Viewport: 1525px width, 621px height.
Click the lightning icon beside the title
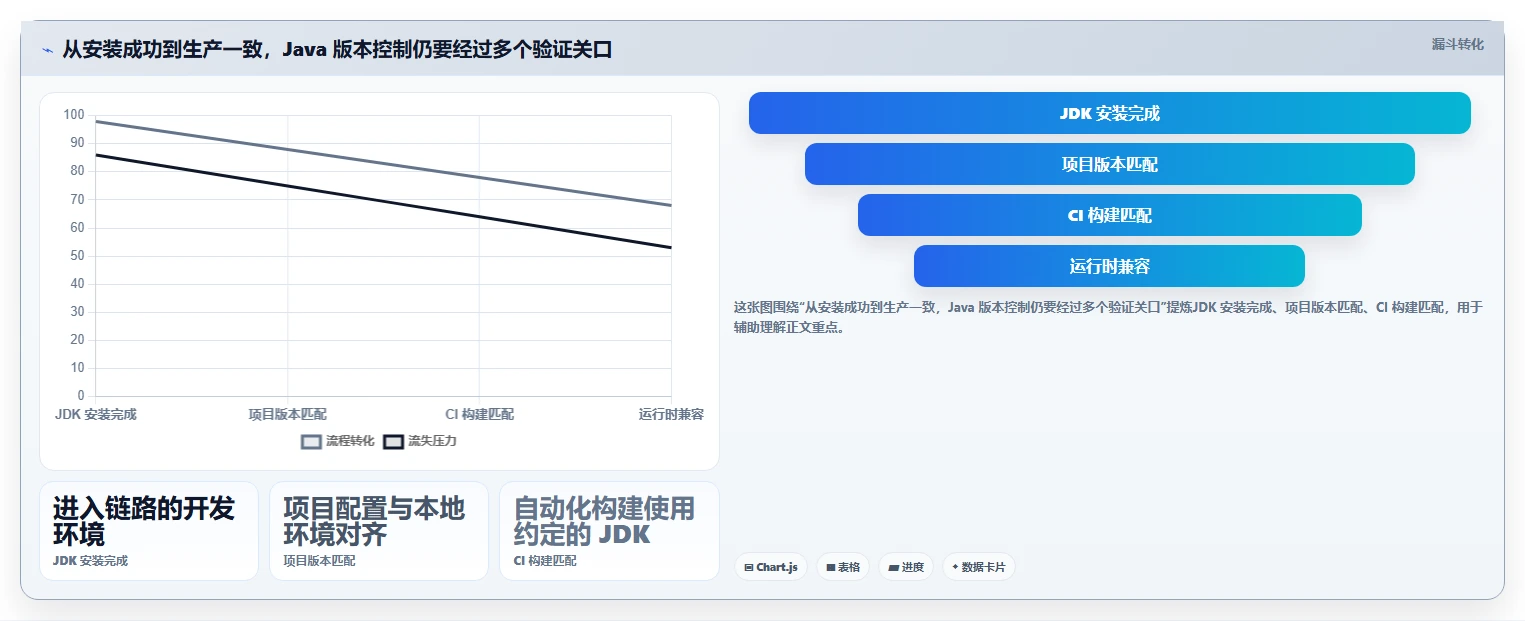pyautogui.click(x=47, y=50)
